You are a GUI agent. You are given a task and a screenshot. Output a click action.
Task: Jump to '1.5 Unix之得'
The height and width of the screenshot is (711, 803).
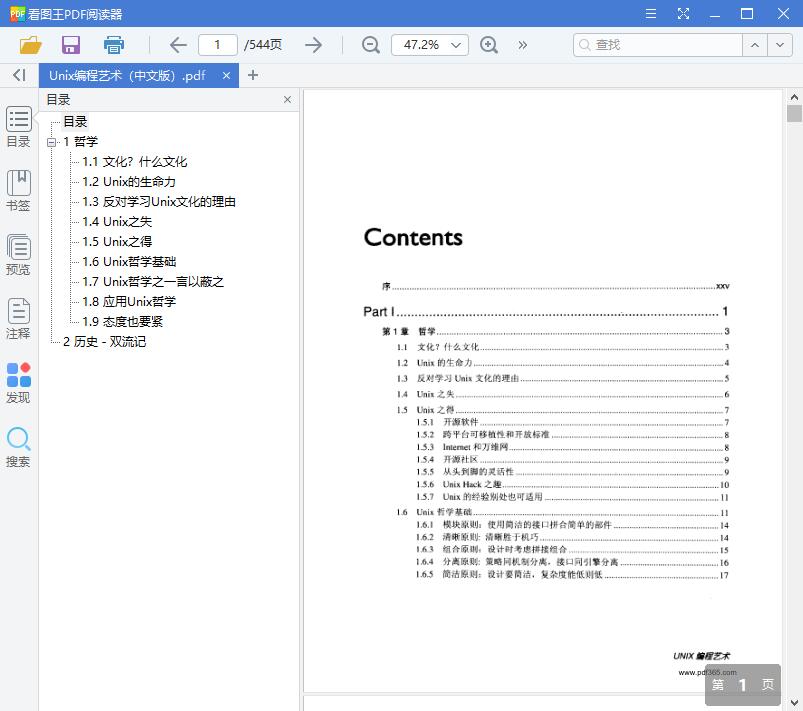coord(117,242)
